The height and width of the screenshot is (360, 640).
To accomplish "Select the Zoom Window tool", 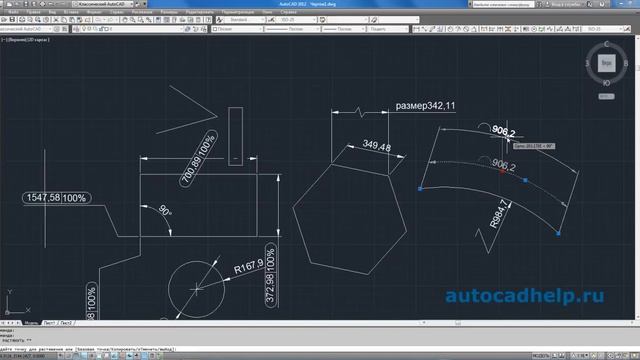I will (x=141, y=20).
